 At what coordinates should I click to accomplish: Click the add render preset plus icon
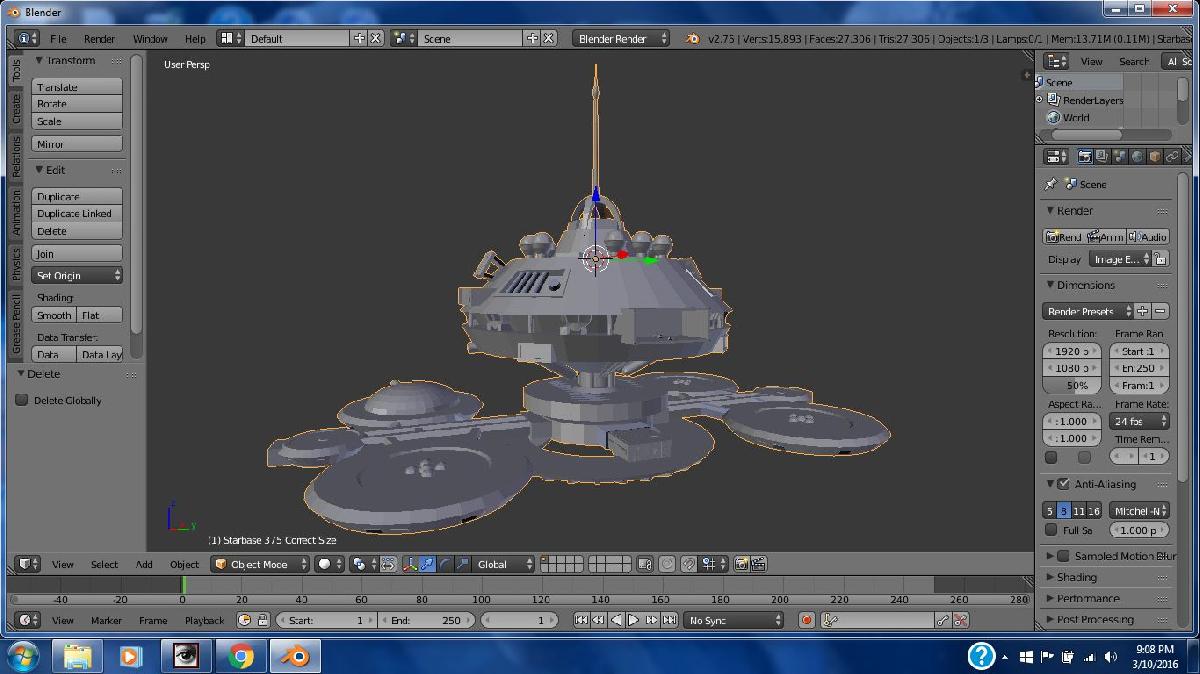coord(1143,311)
